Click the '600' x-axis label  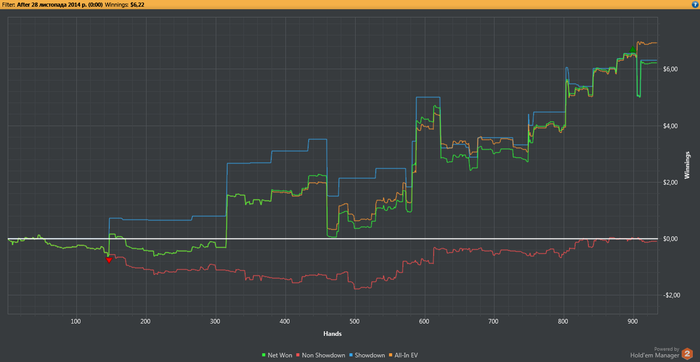click(x=424, y=321)
